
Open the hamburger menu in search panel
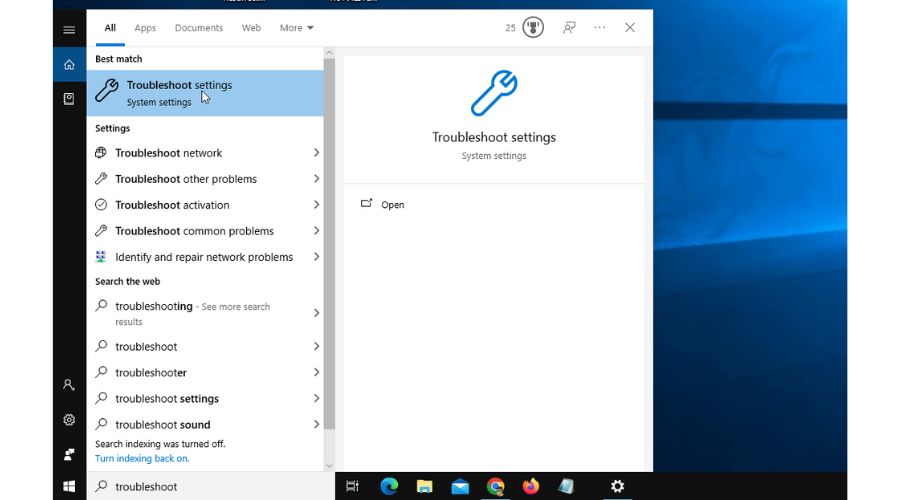pos(69,30)
